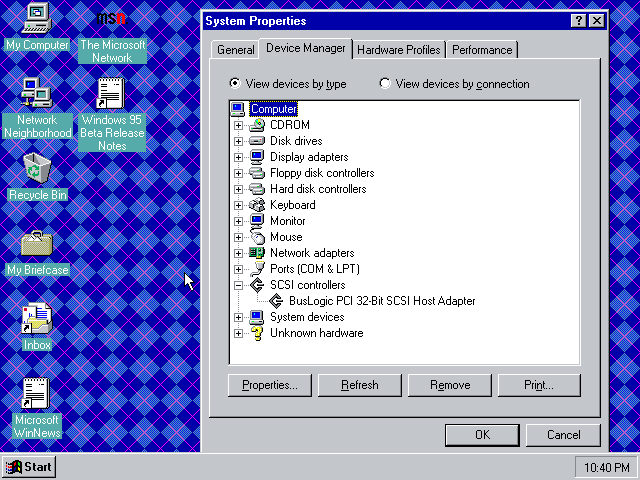Expand the Hard disk controllers branch

point(238,189)
